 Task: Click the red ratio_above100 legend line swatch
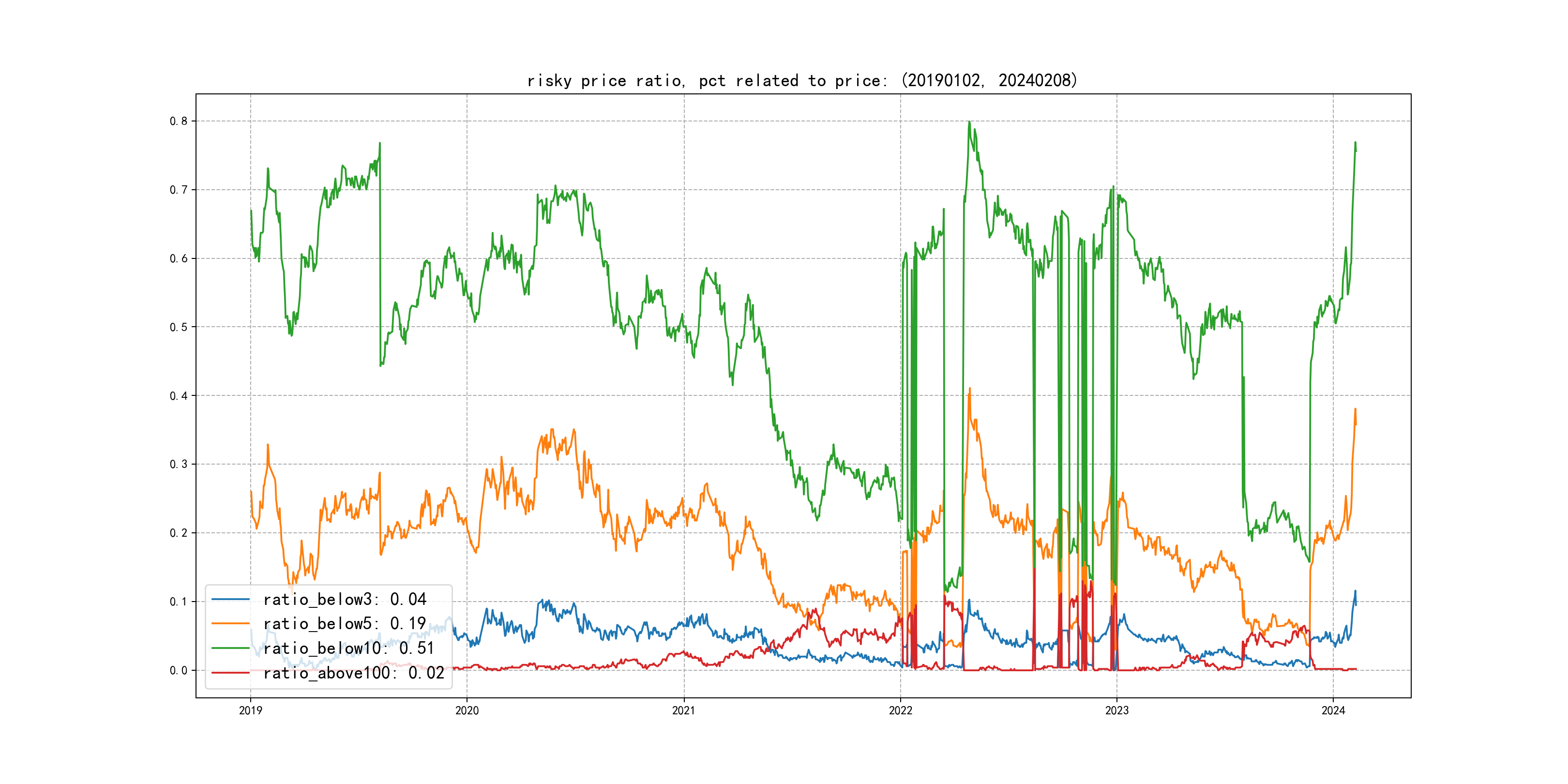(x=230, y=673)
